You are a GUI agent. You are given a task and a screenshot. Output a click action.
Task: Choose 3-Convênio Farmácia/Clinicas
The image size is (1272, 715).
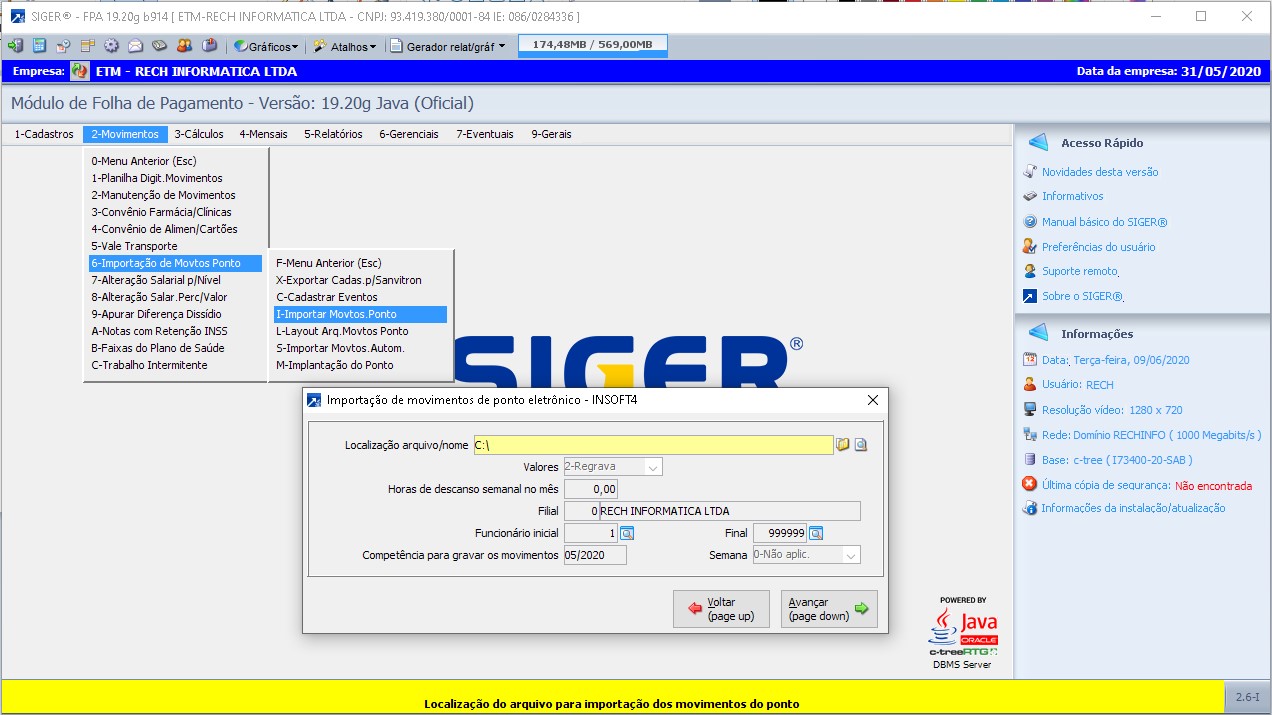tap(176, 212)
